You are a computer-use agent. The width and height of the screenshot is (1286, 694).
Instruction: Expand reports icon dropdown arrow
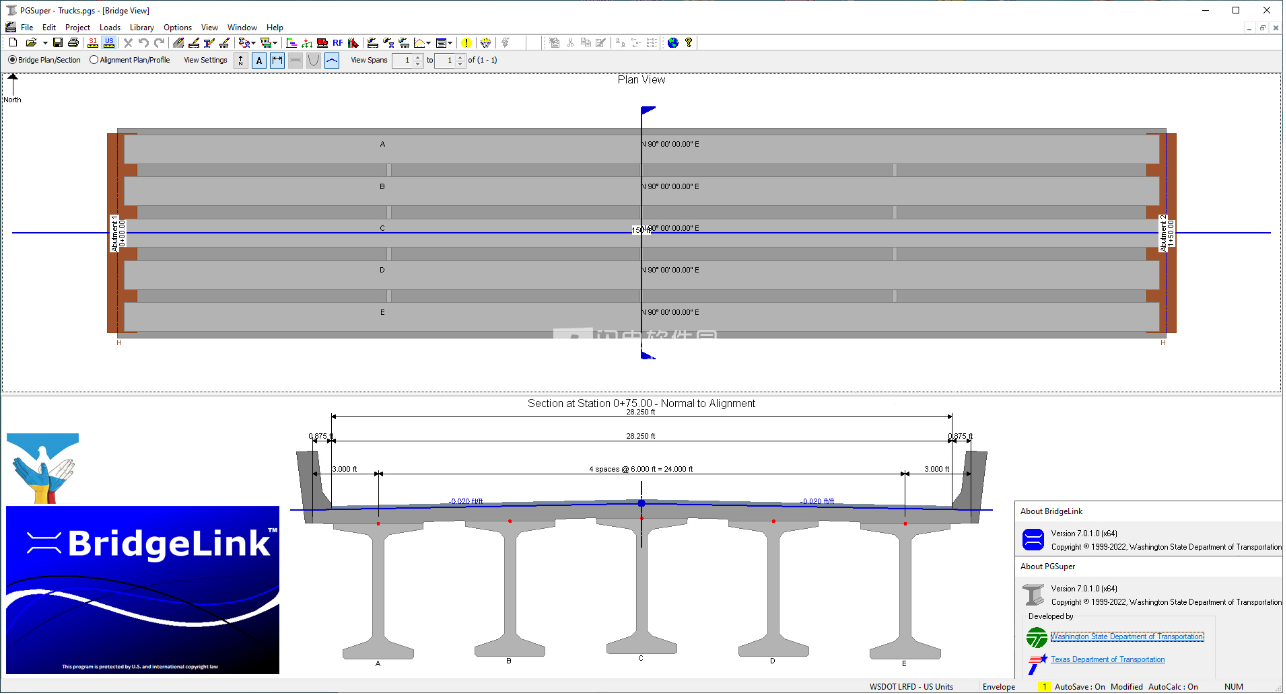pyautogui.click(x=451, y=43)
